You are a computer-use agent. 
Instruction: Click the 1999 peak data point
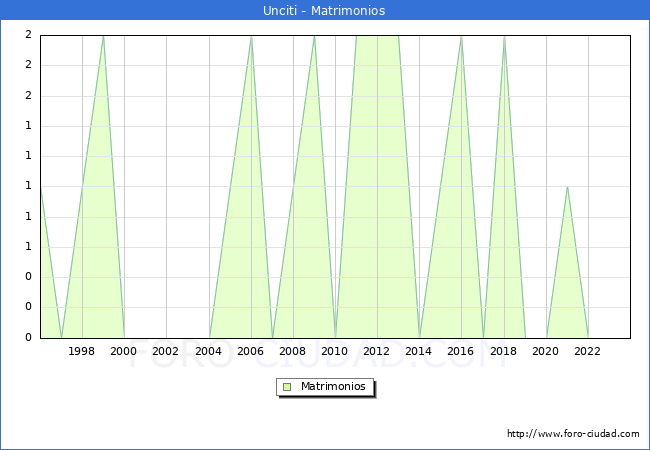tap(103, 36)
